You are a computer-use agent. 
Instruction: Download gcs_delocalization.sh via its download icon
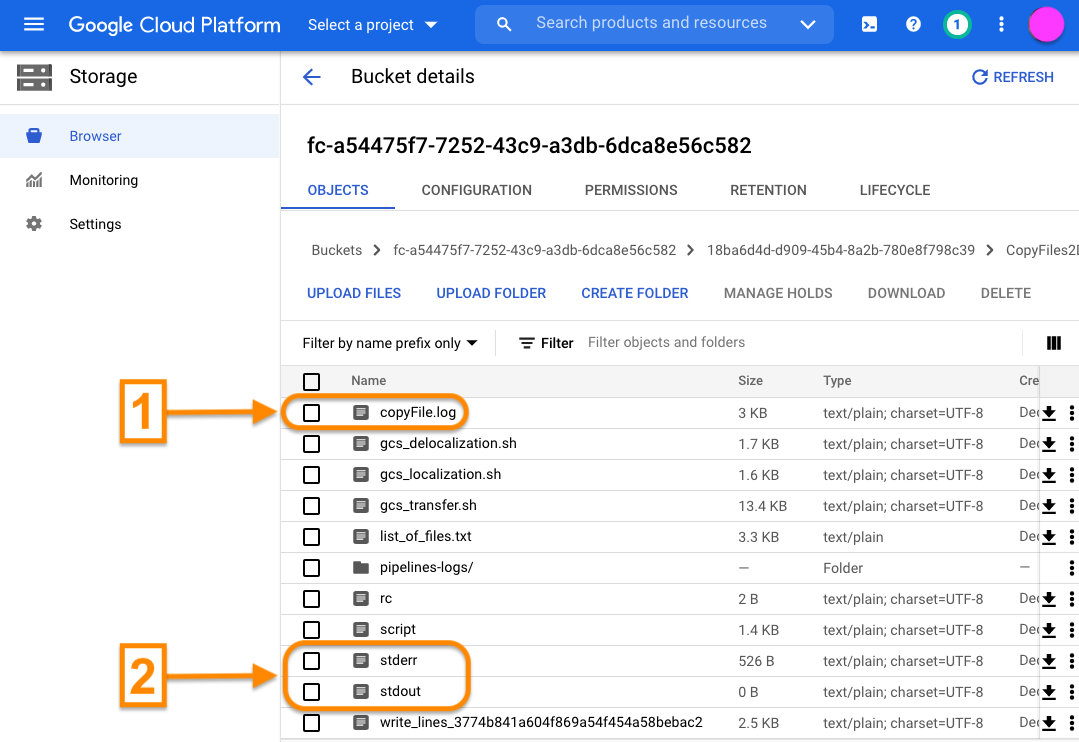1049,444
